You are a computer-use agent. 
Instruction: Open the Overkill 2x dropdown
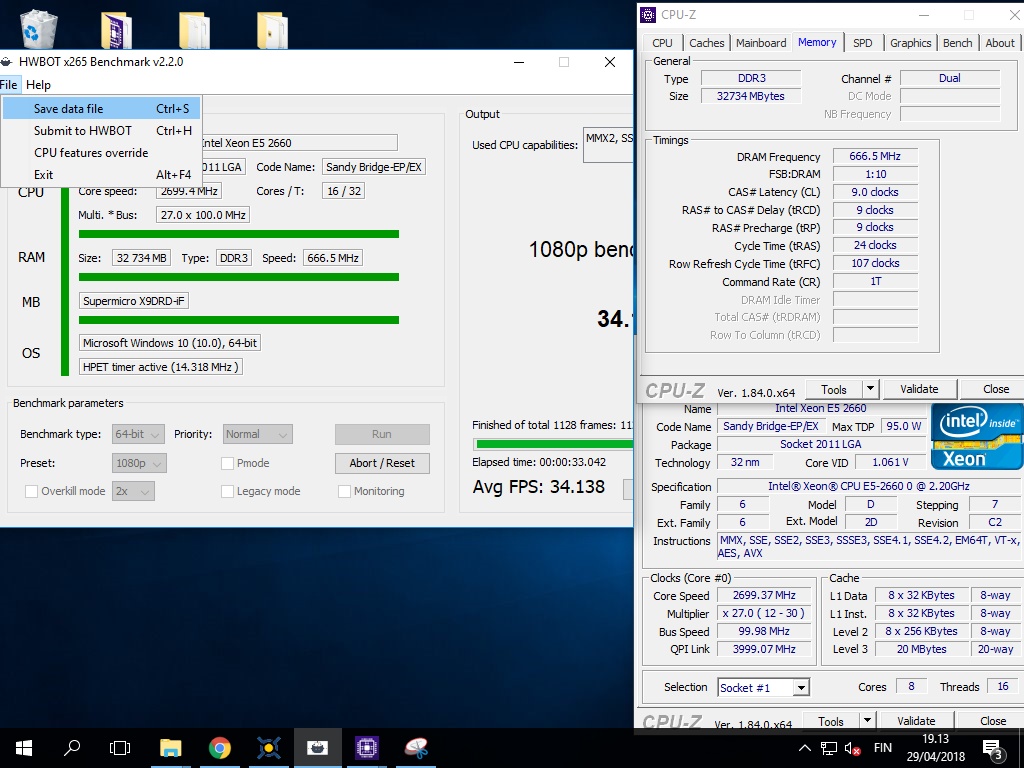point(133,491)
